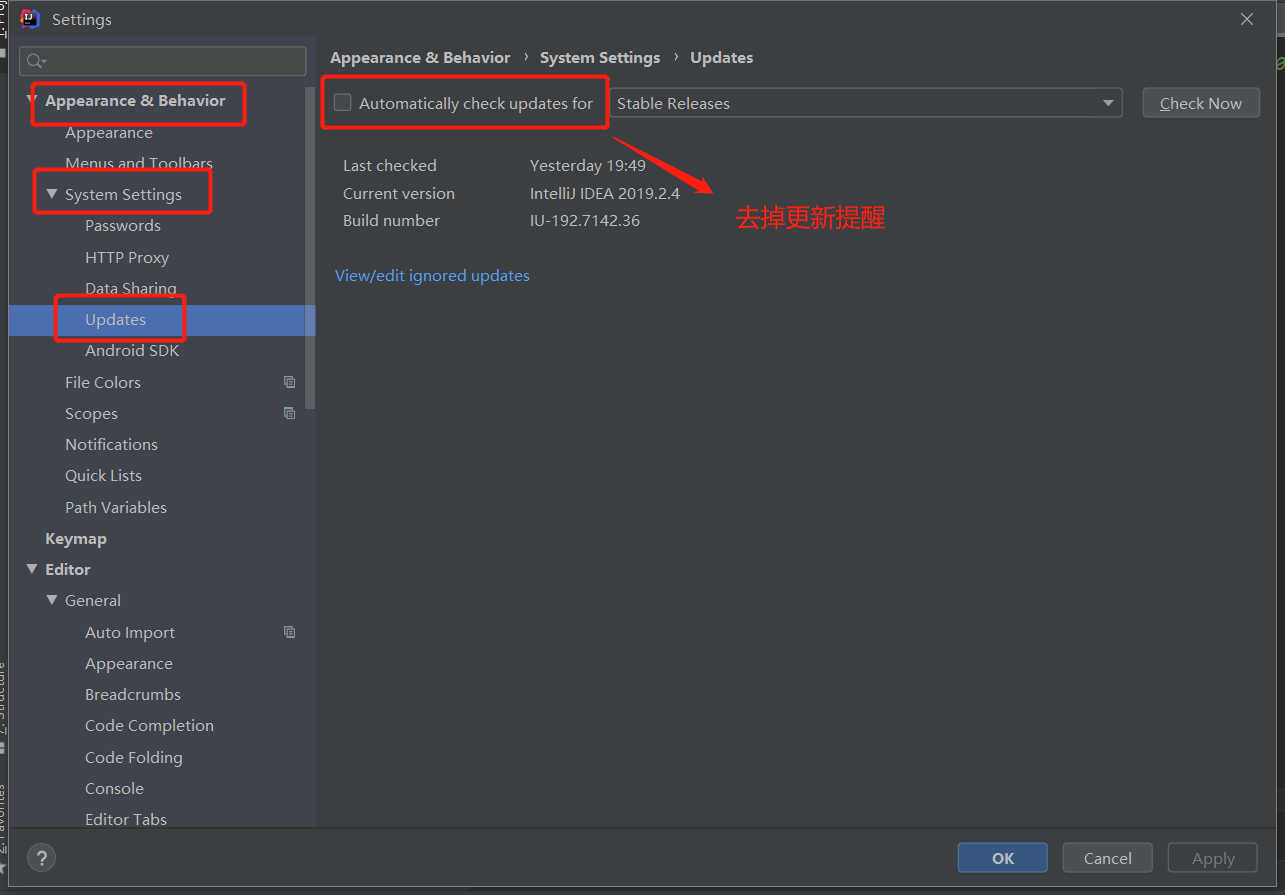Open Passwords settings page
This screenshot has width=1285, height=895.
tap(123, 225)
